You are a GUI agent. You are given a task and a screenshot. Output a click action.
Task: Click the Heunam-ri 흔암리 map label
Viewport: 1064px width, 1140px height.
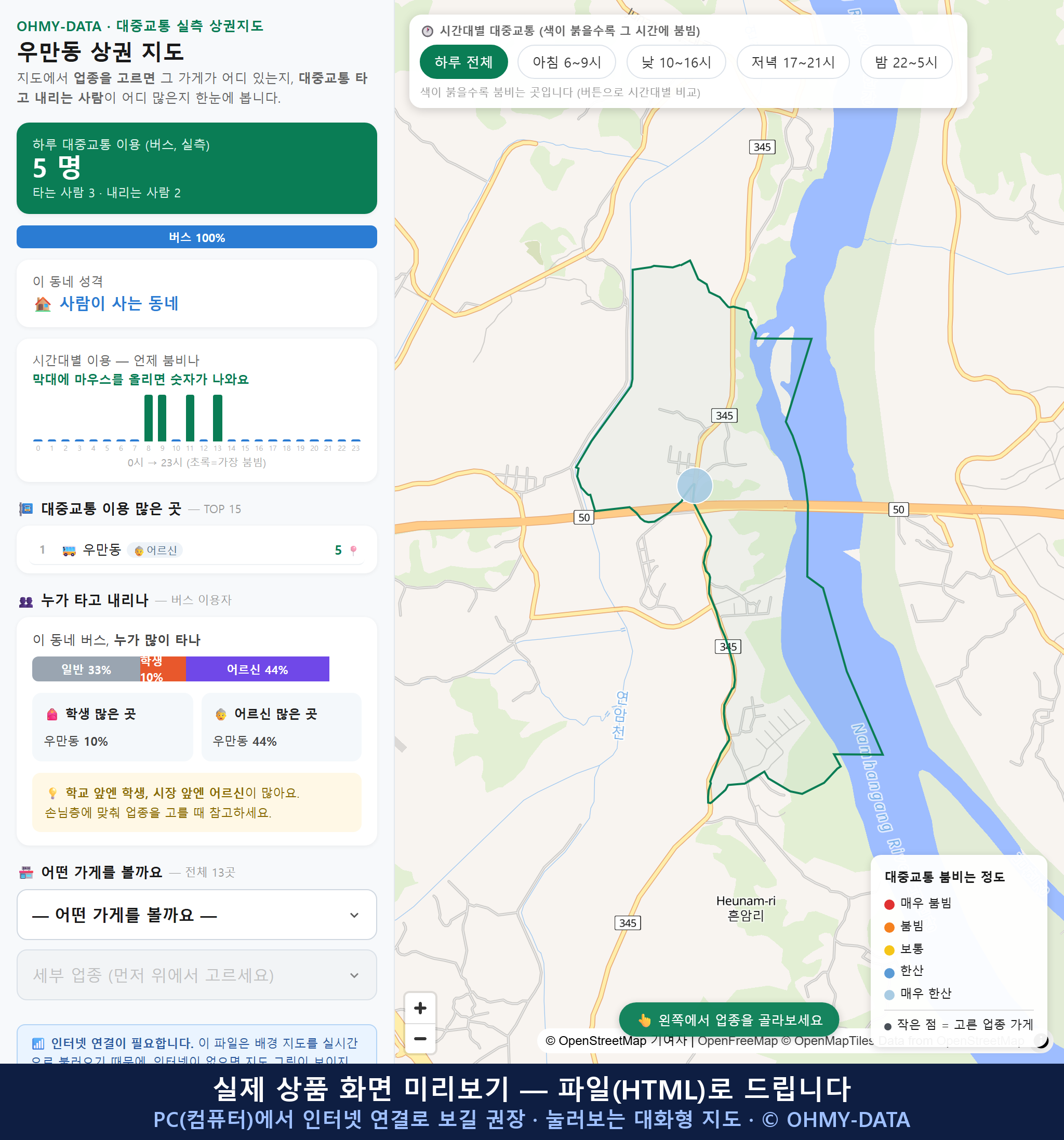746,908
